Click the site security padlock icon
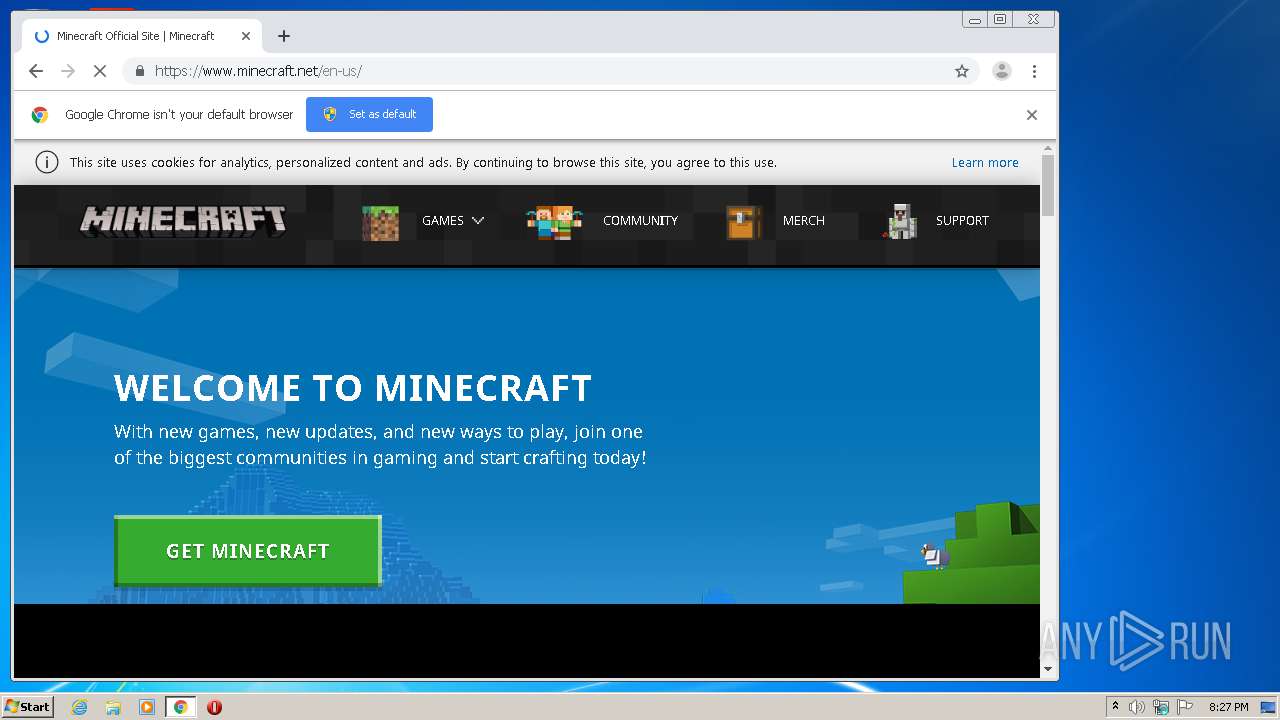 [139, 71]
